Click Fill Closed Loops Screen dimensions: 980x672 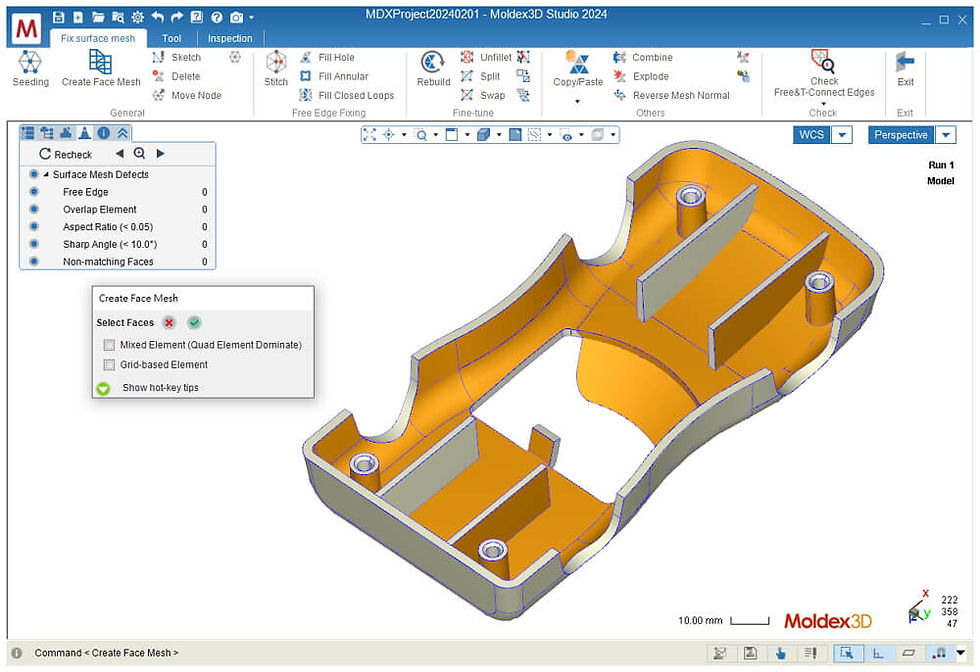coord(347,95)
